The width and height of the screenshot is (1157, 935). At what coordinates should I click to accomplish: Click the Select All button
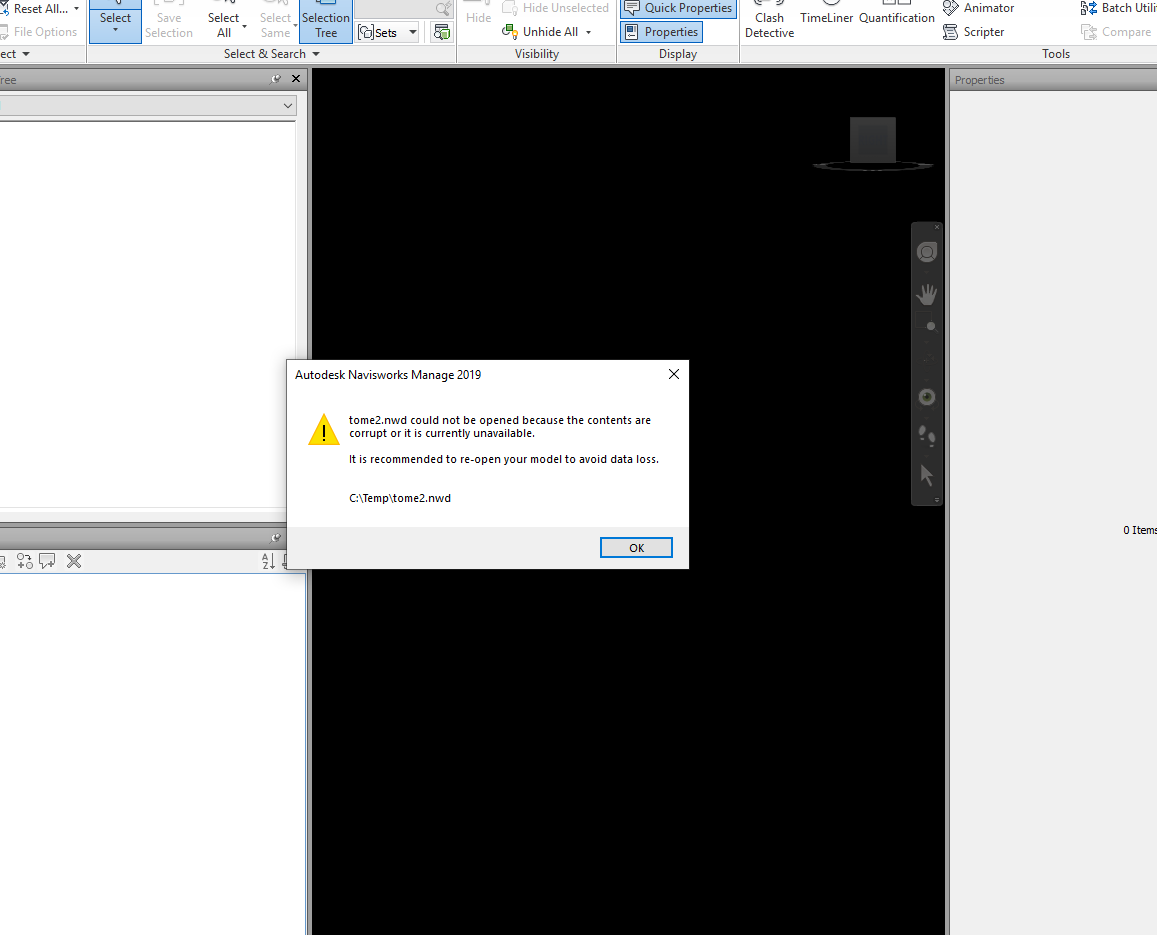tap(224, 21)
